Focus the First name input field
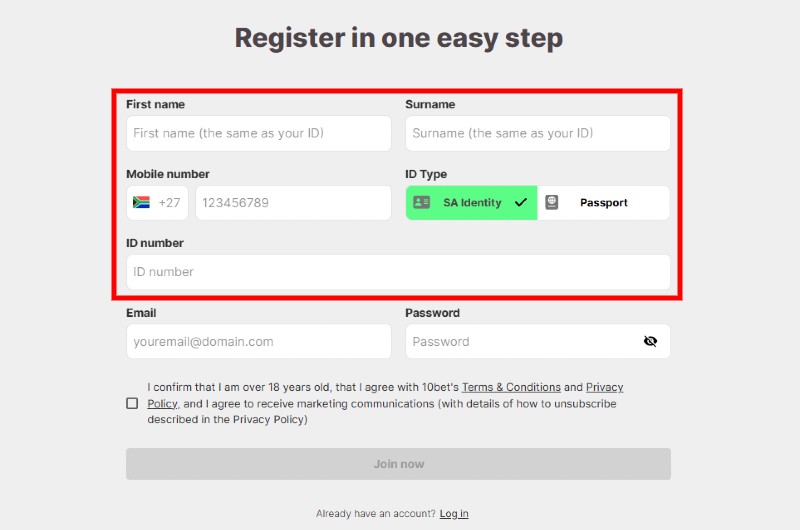 (x=259, y=133)
